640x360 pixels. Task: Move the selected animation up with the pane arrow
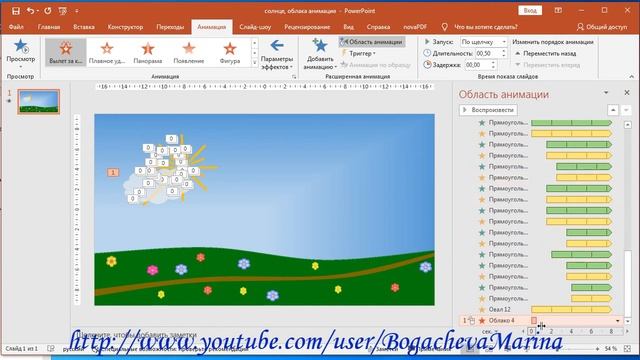613,110
